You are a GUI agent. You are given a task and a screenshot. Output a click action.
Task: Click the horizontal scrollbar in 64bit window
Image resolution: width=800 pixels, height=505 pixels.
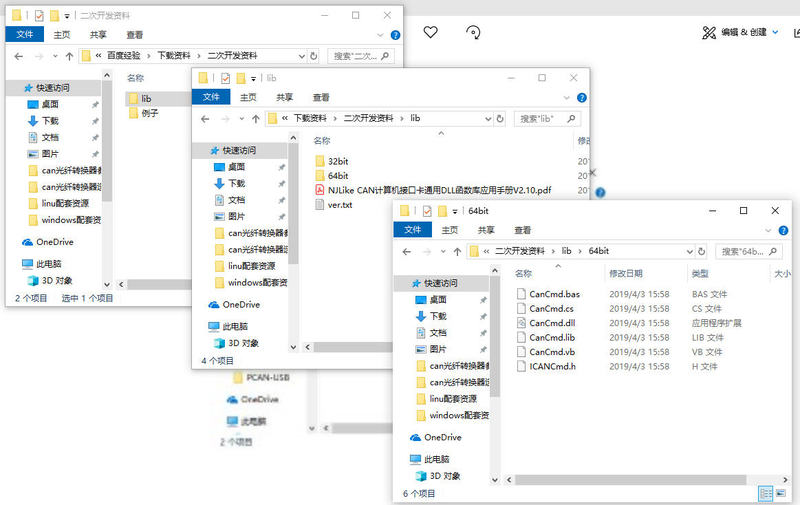tap(630, 480)
